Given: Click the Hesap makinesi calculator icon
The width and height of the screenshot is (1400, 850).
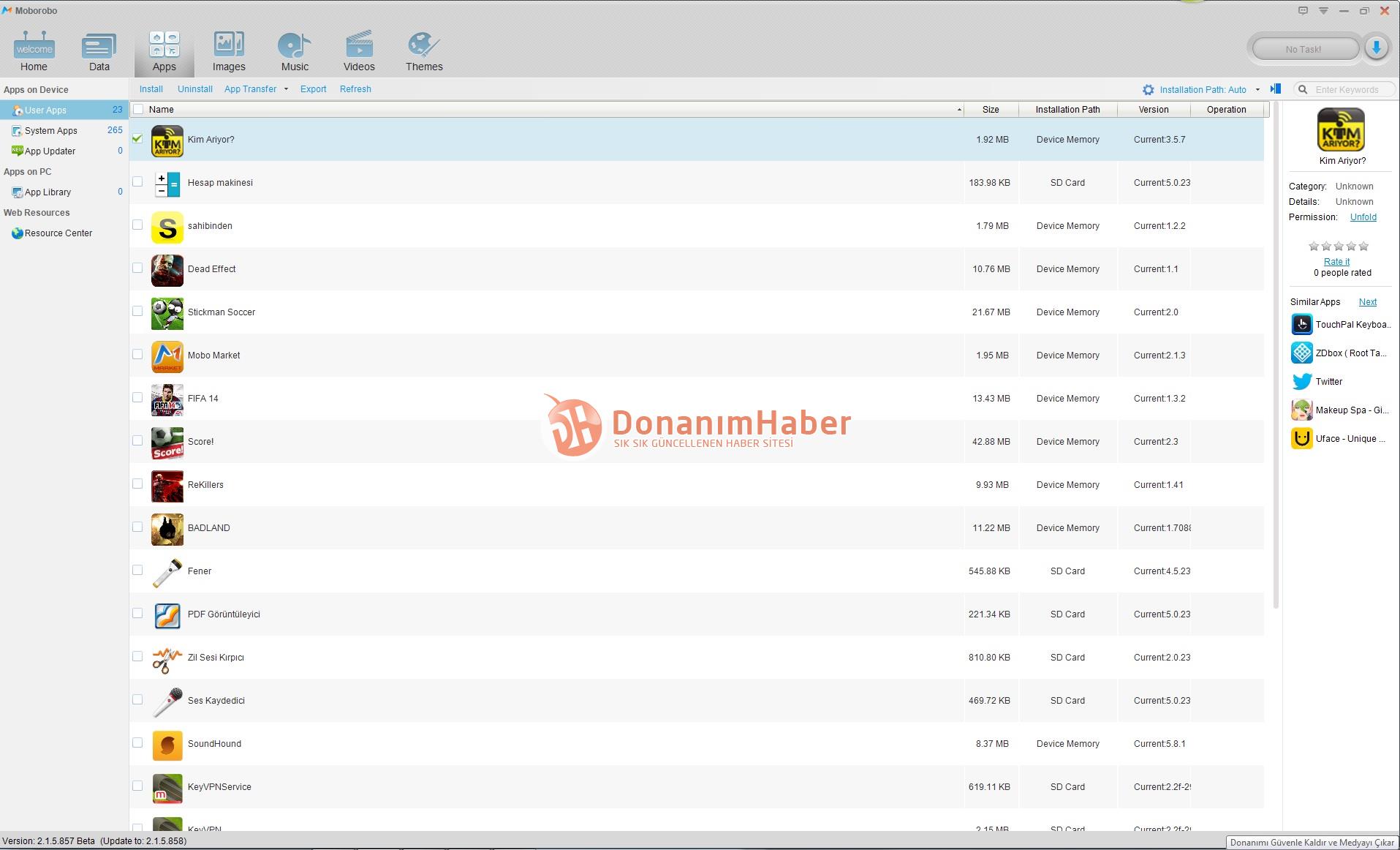Looking at the screenshot, I should pos(167,184).
